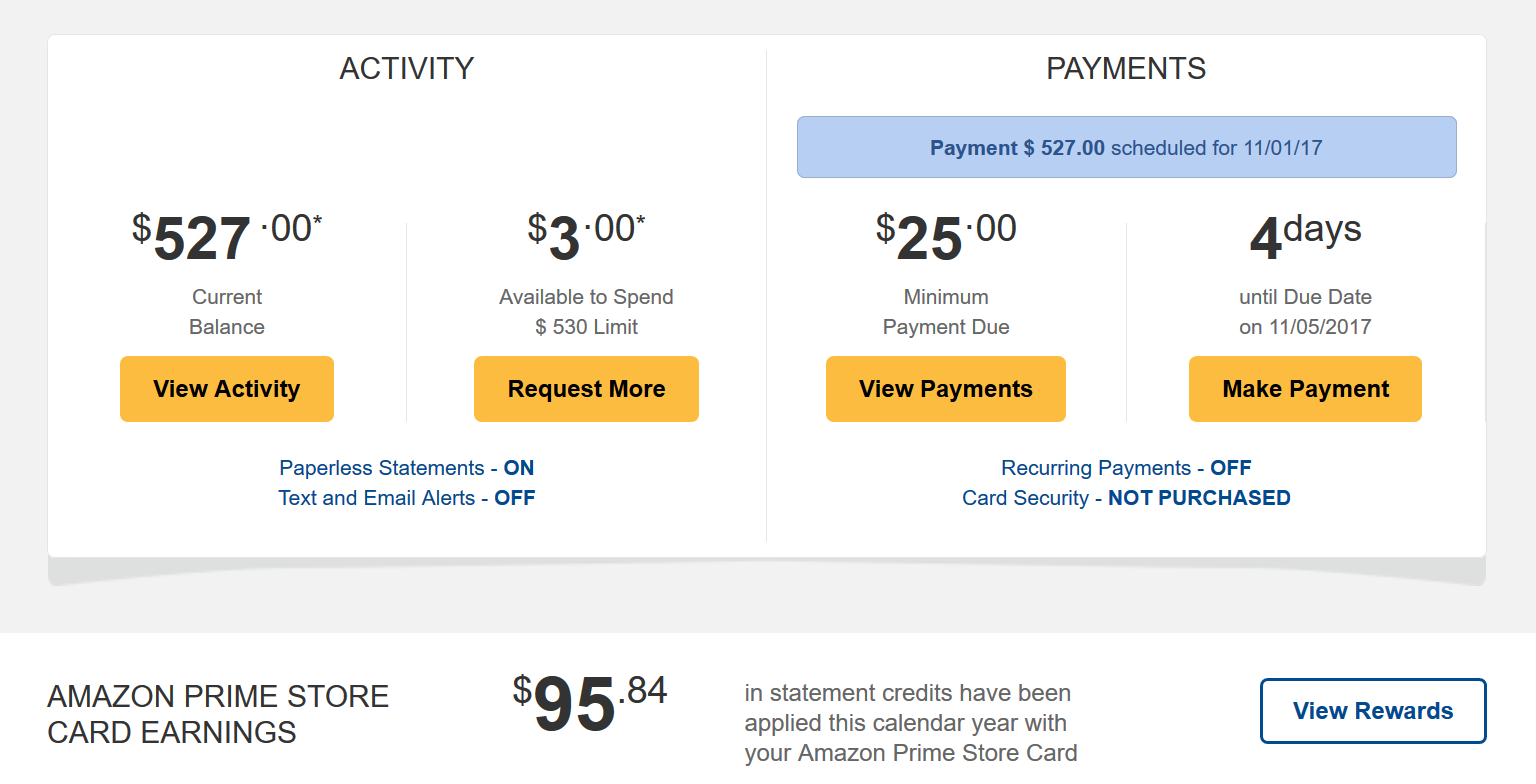The width and height of the screenshot is (1536, 784).
Task: Click the scheduled payment for 11/01/17 banner
Action: click(1126, 147)
